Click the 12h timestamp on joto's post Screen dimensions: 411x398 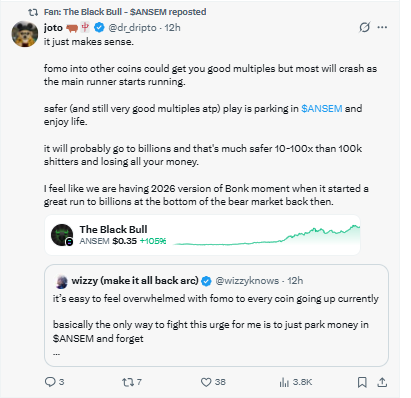point(172,28)
